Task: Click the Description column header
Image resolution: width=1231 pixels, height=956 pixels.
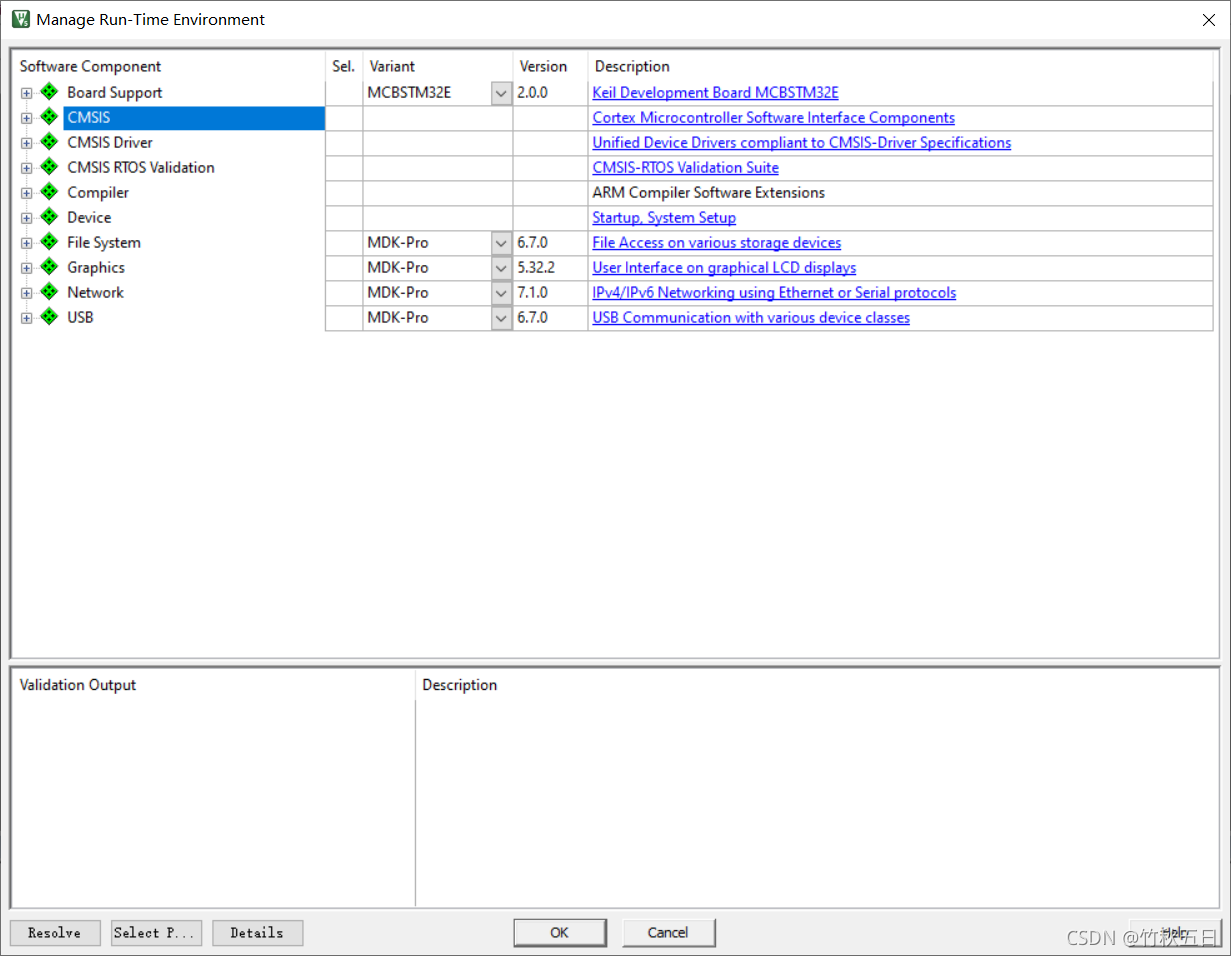Action: click(x=632, y=66)
